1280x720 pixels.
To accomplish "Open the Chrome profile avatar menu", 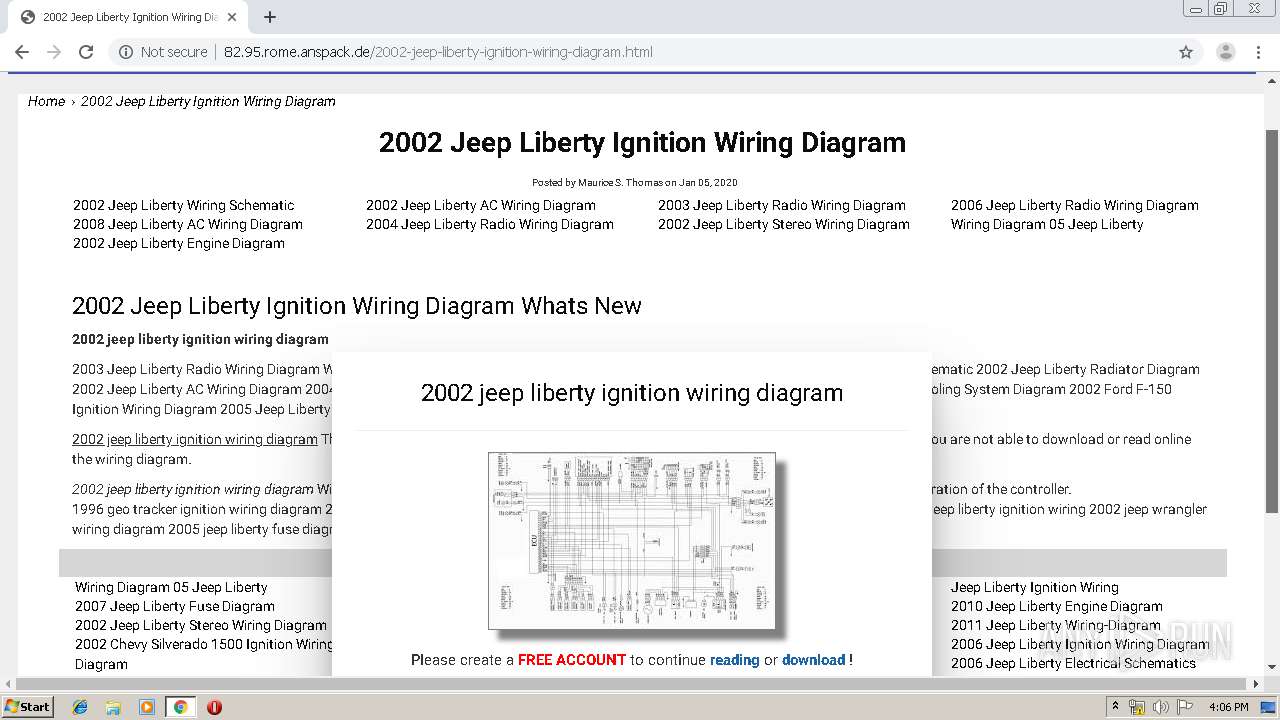I will click(x=1225, y=52).
